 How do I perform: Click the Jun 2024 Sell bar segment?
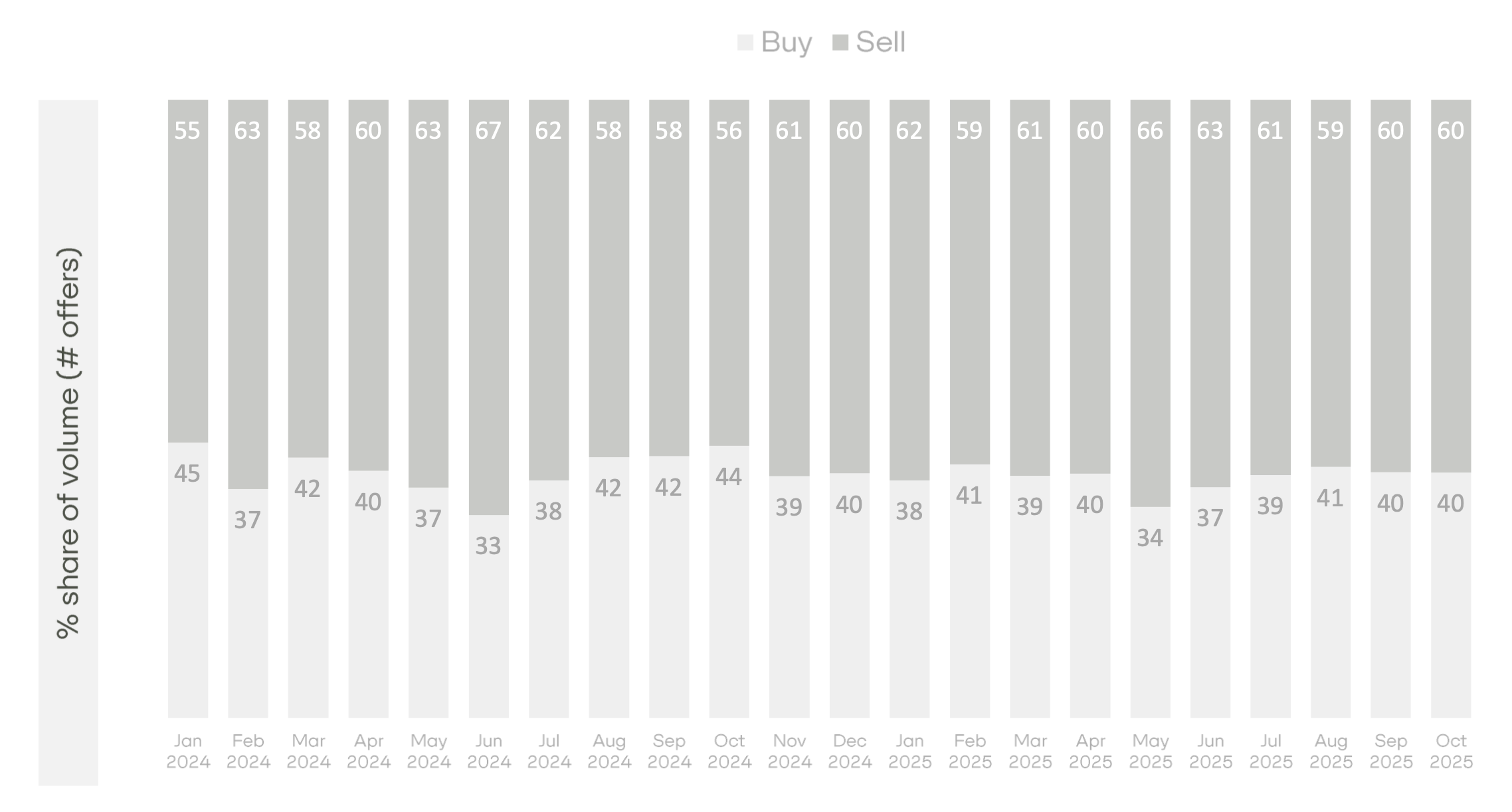(488, 319)
